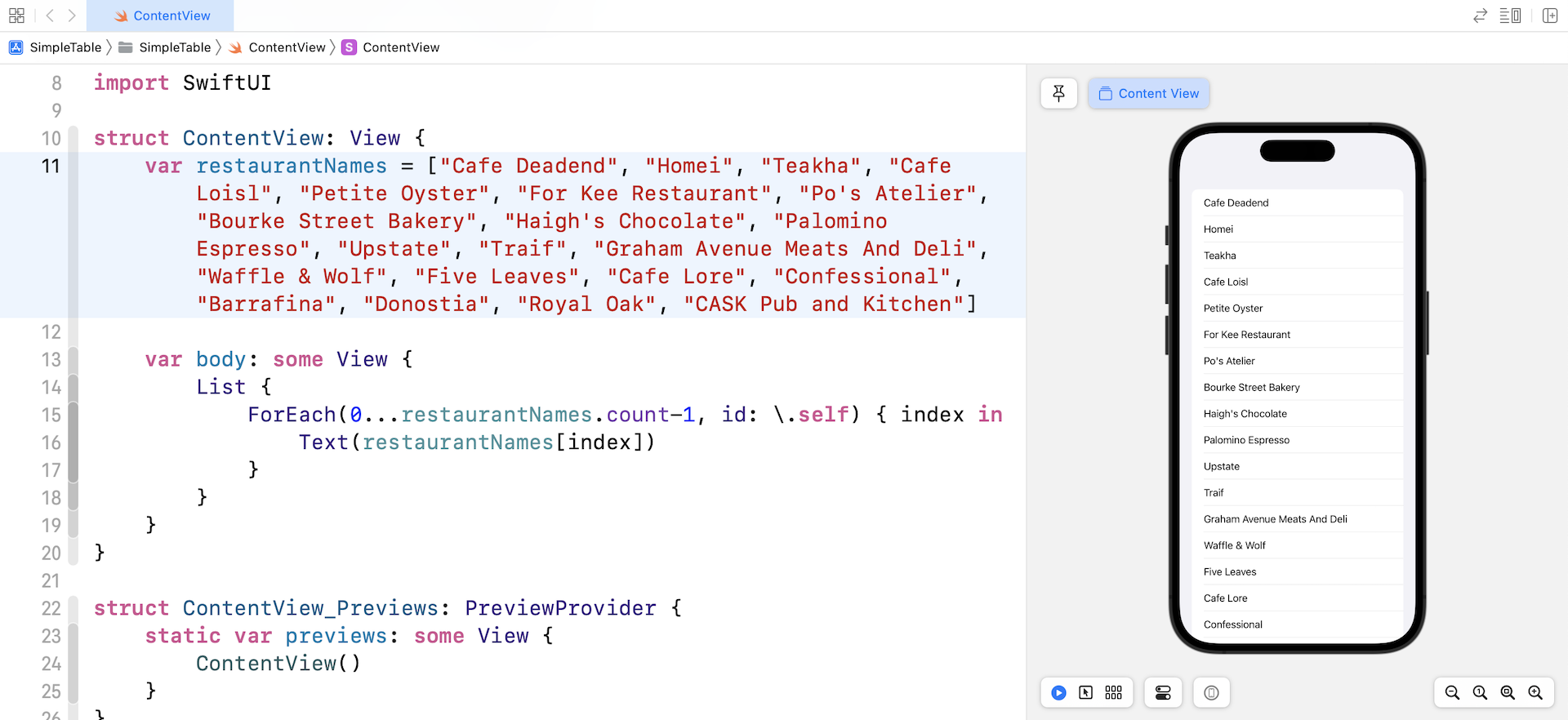The width and height of the screenshot is (1568, 720).
Task: Switch to Selectable preview mode
Action: tap(1085, 693)
